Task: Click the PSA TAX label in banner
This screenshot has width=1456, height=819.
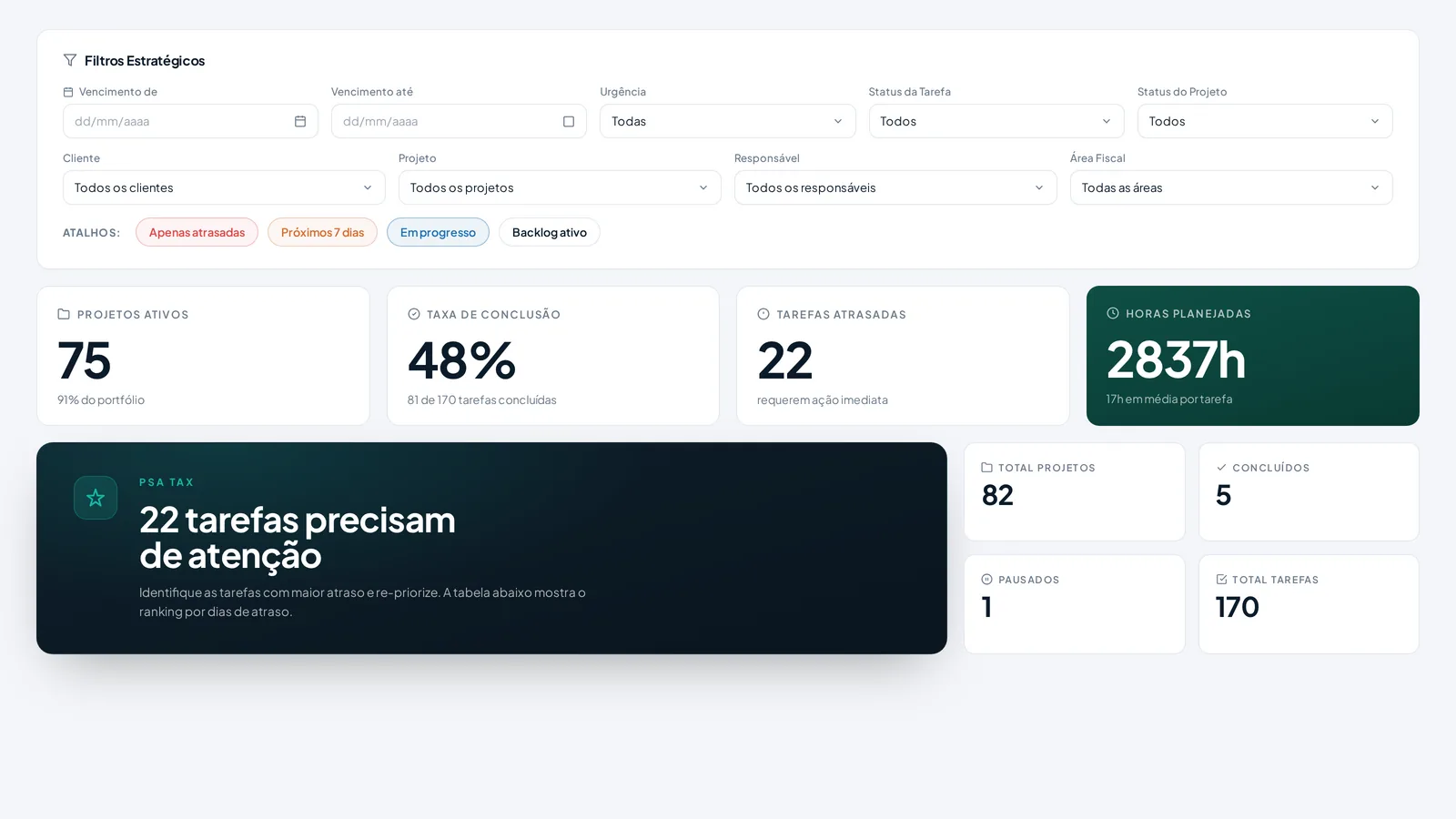Action: (x=167, y=482)
